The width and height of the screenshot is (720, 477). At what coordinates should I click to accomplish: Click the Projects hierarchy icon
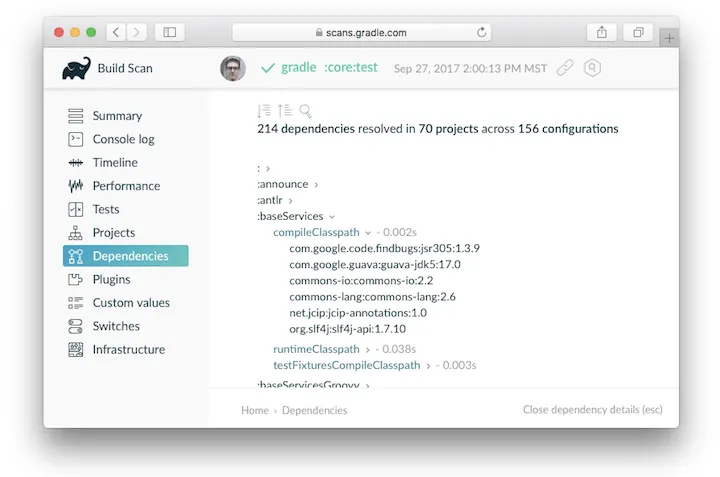coord(76,233)
